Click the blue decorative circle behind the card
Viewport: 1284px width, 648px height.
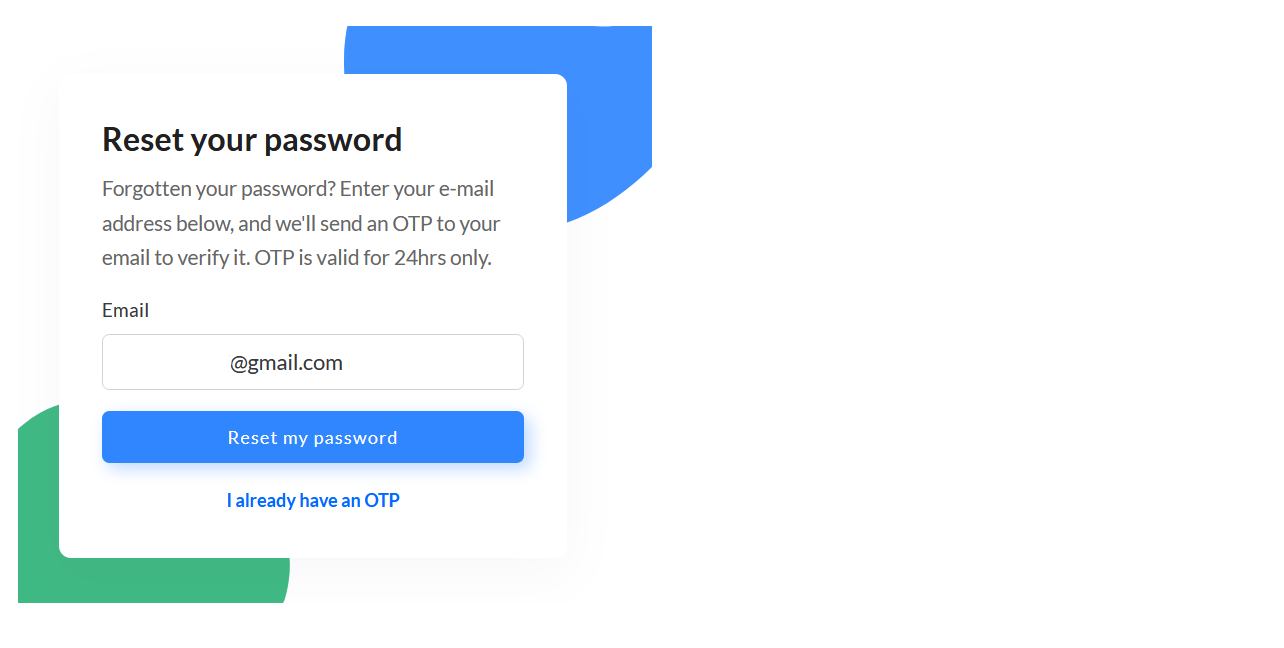click(610, 120)
